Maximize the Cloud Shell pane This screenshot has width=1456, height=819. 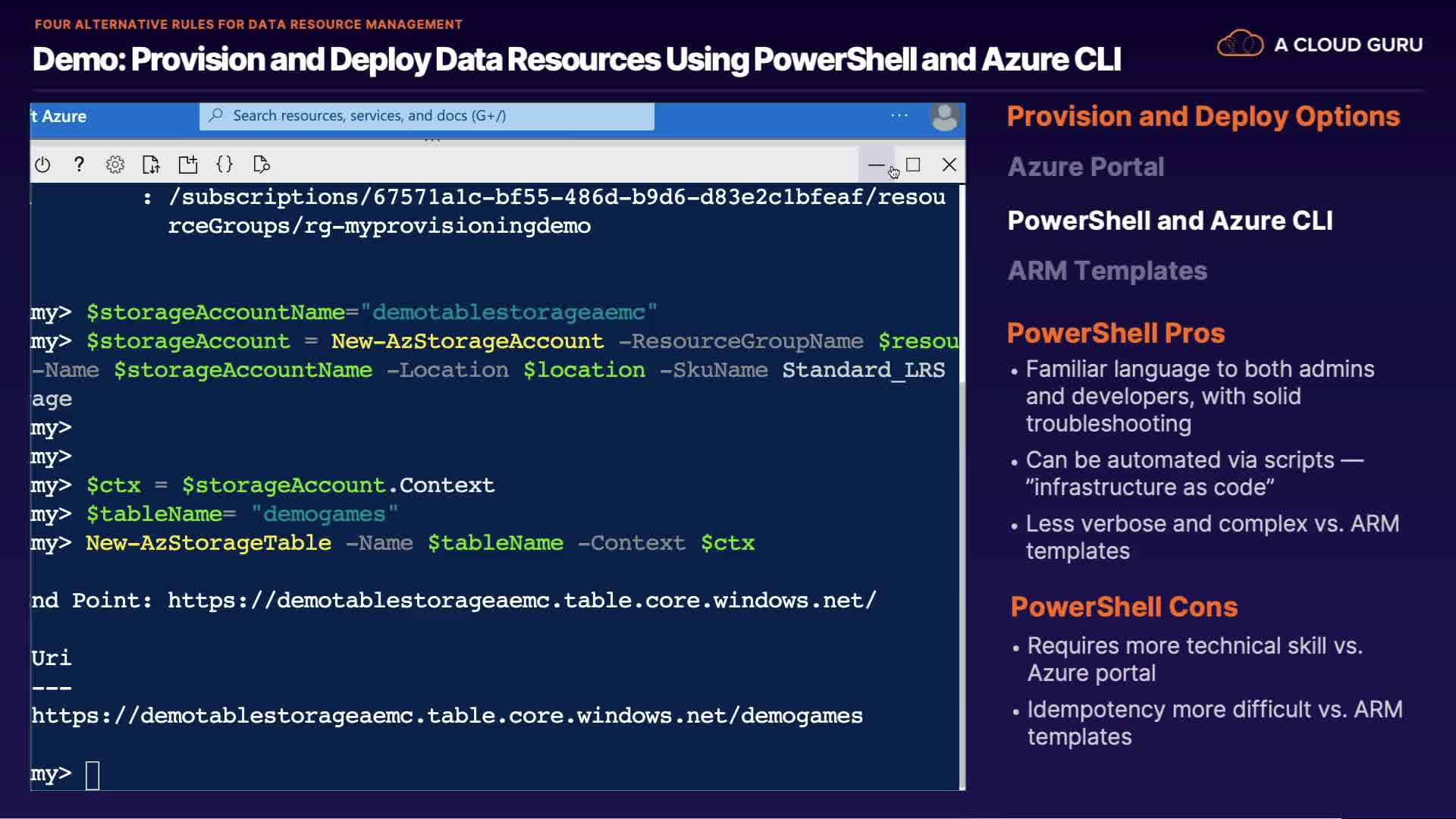coord(913,165)
